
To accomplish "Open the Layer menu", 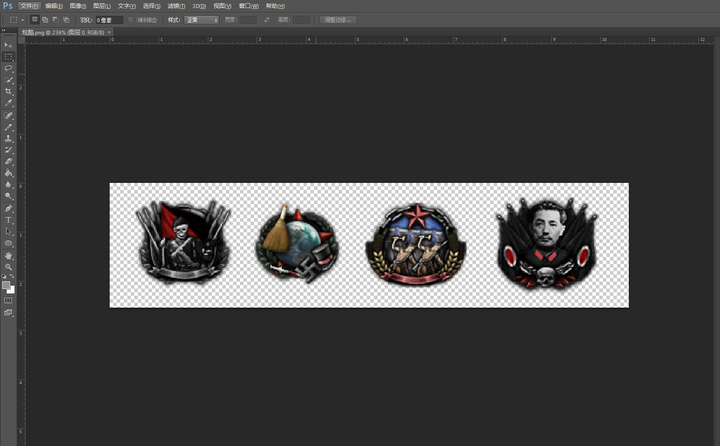I will tap(101, 6).
